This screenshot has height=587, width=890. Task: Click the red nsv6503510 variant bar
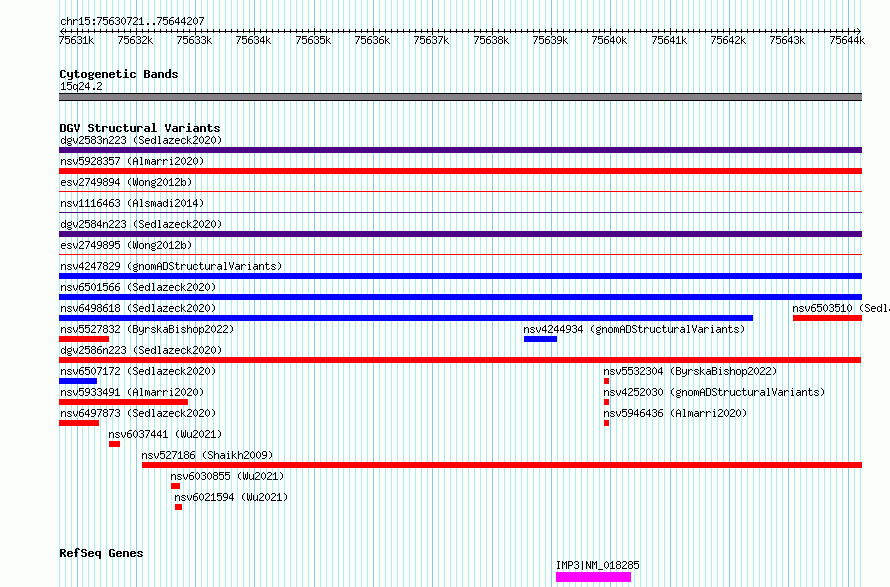point(828,318)
